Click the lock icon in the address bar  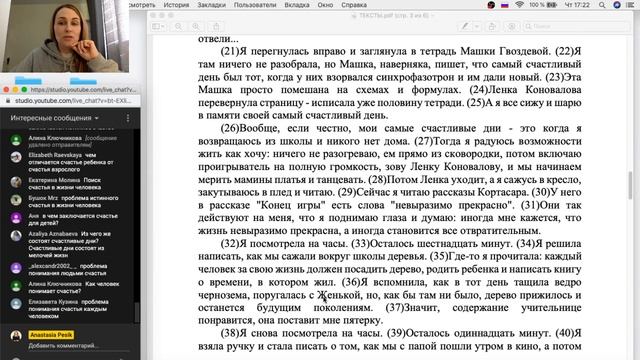pyautogui.click(x=8, y=100)
